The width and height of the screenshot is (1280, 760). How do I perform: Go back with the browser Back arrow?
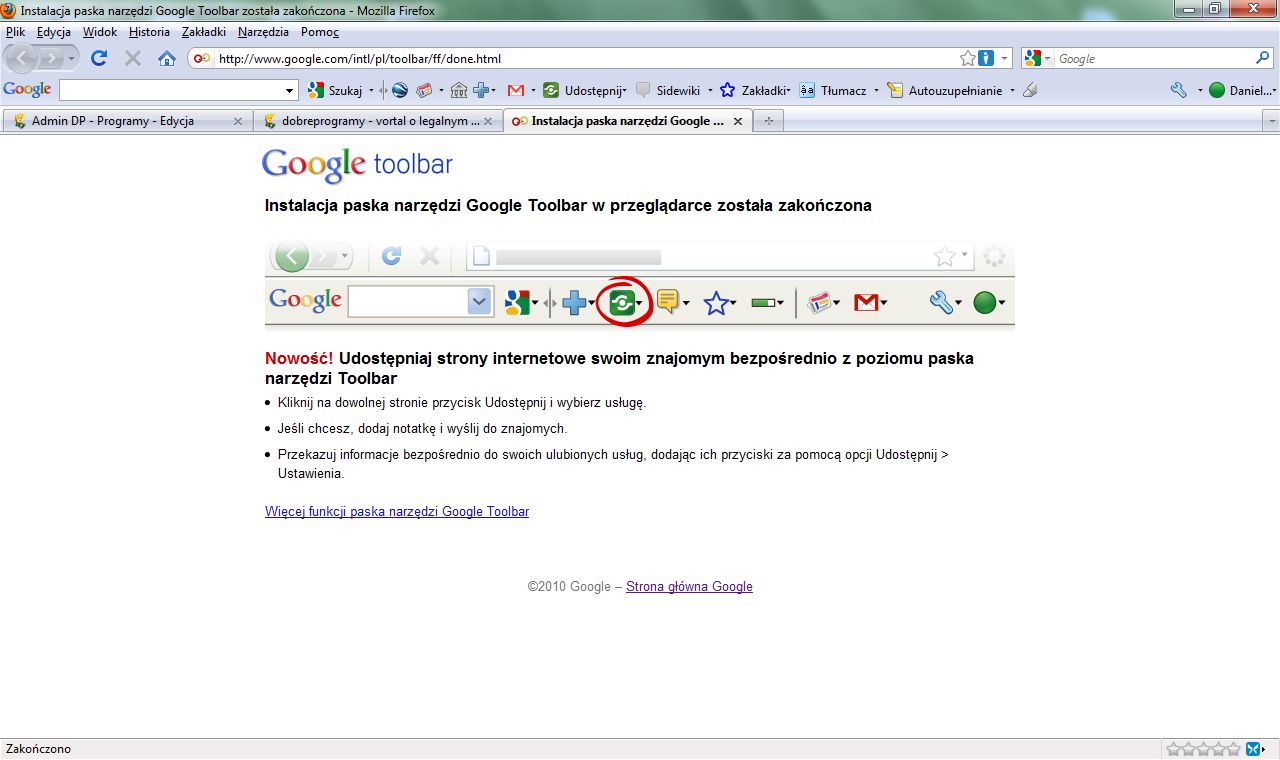pyautogui.click(x=22, y=58)
